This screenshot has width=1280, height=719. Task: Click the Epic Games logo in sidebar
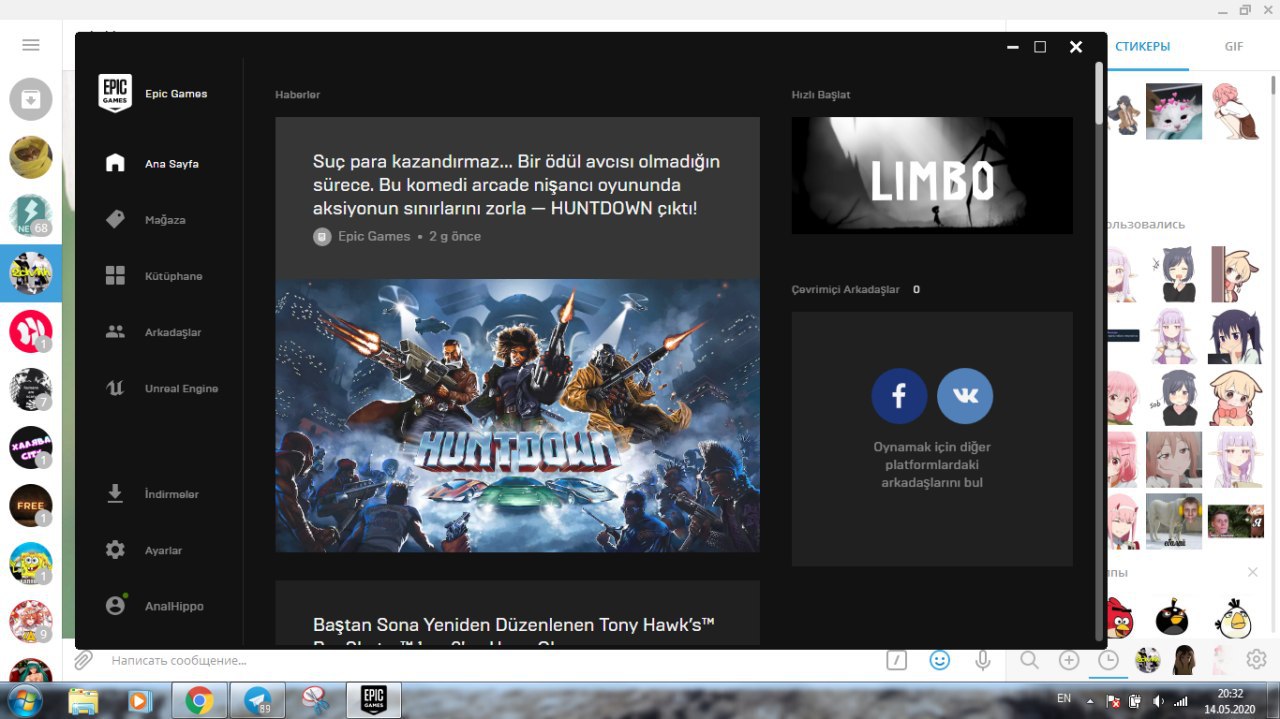tap(115, 94)
